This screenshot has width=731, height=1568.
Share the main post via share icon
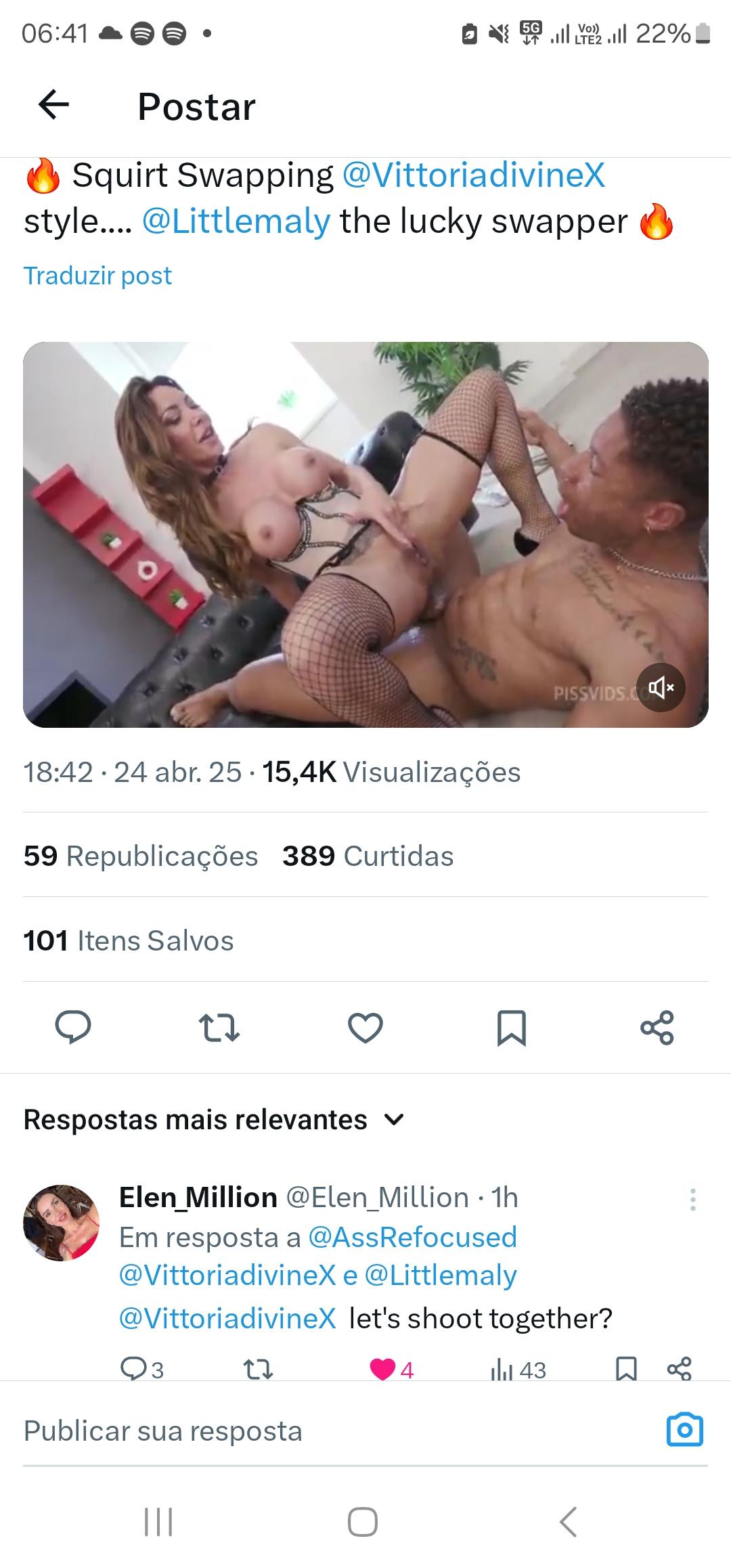657,1027
